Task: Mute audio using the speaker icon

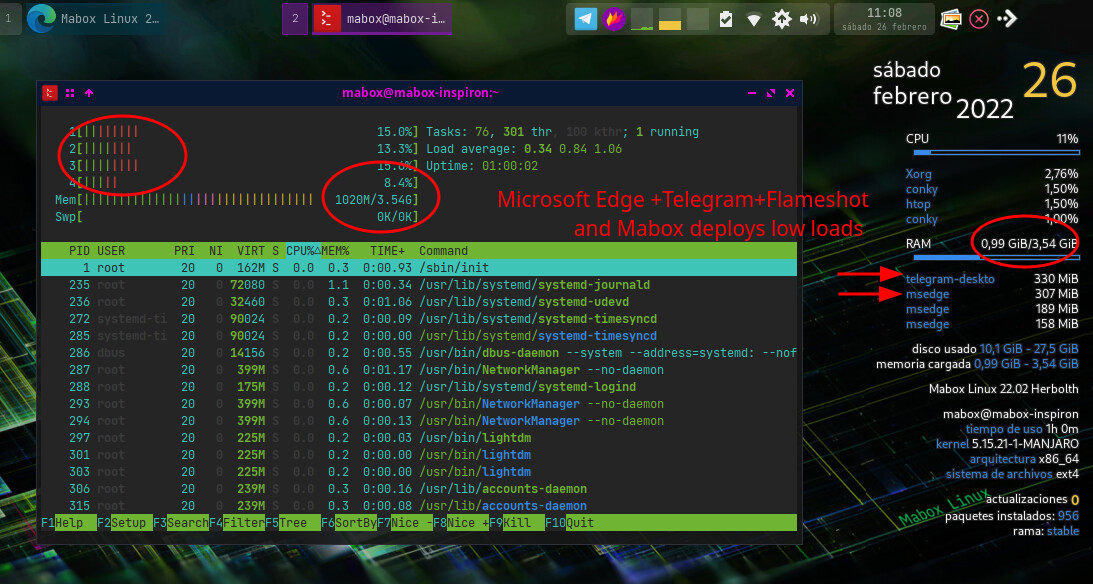Action: [x=808, y=17]
